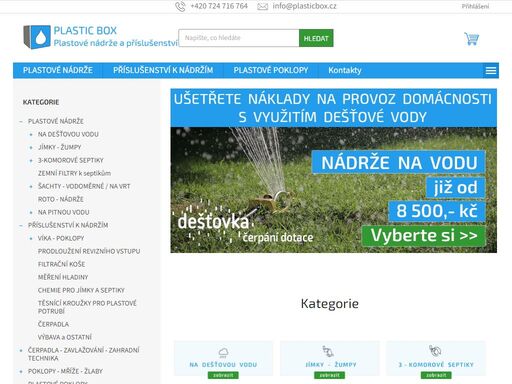Click the hamburger menu icon in navbar

pyautogui.click(x=491, y=71)
